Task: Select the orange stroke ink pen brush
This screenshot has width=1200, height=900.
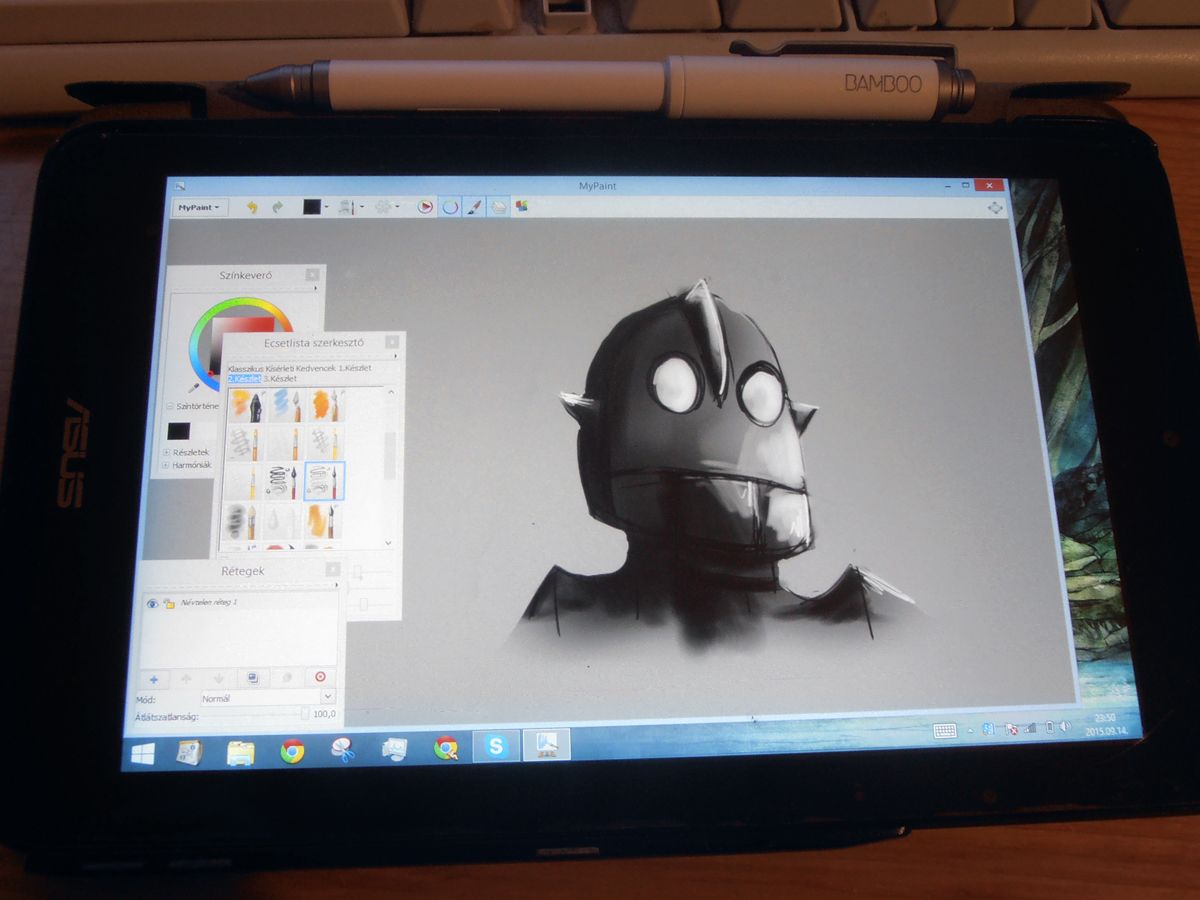Action: [x=245, y=405]
